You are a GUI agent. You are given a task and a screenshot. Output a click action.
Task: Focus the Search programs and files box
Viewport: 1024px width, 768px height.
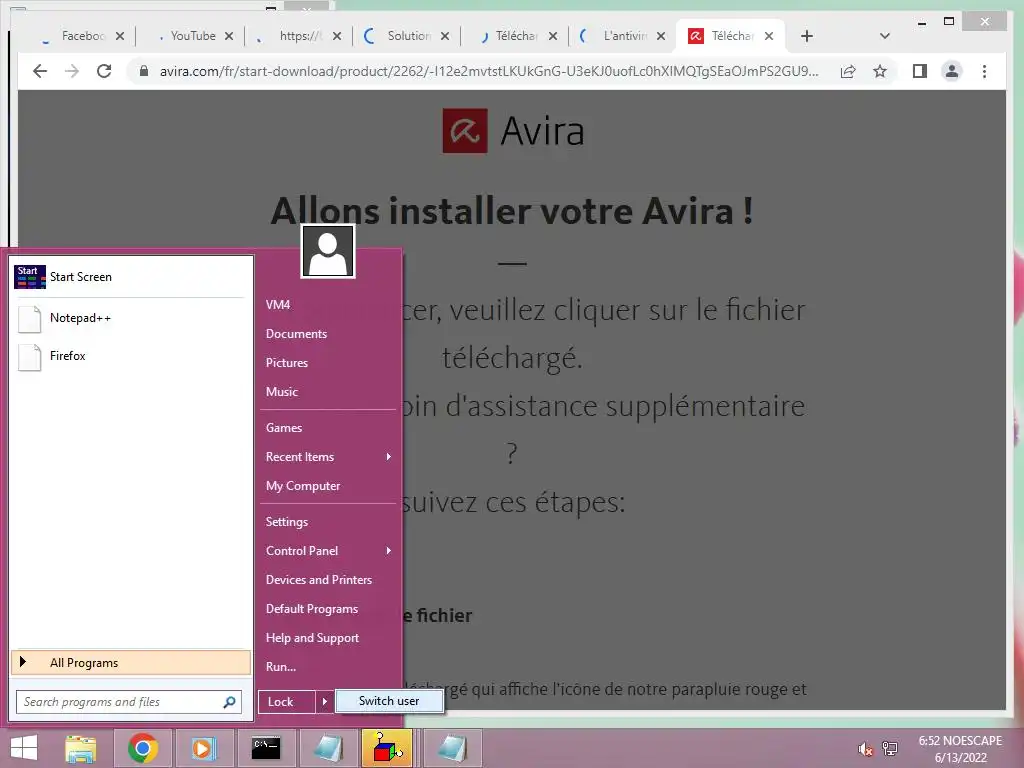tap(129, 702)
